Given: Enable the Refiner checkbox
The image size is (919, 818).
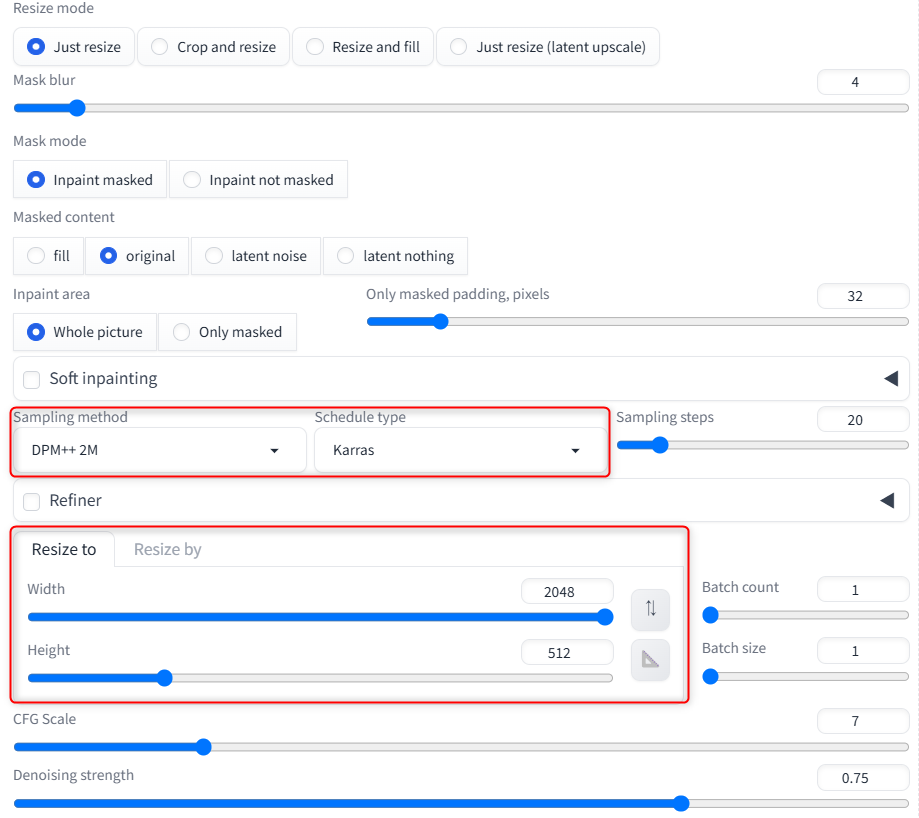Looking at the screenshot, I should (32, 501).
